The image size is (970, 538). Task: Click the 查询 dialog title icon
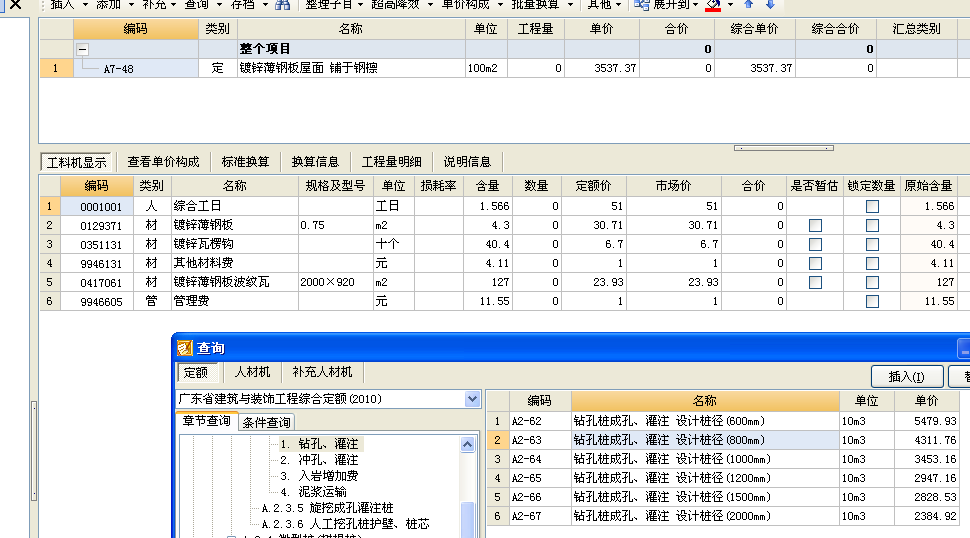pos(184,348)
